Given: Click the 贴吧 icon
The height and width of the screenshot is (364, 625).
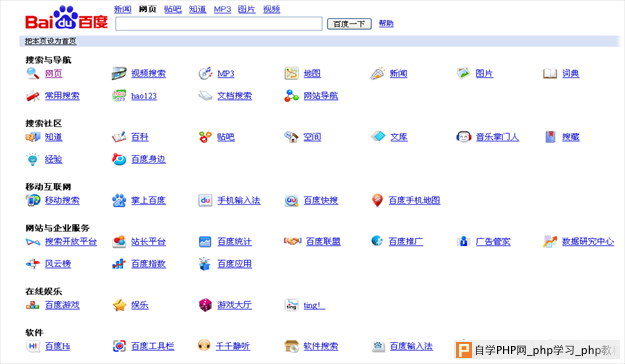Looking at the screenshot, I should click(x=205, y=137).
